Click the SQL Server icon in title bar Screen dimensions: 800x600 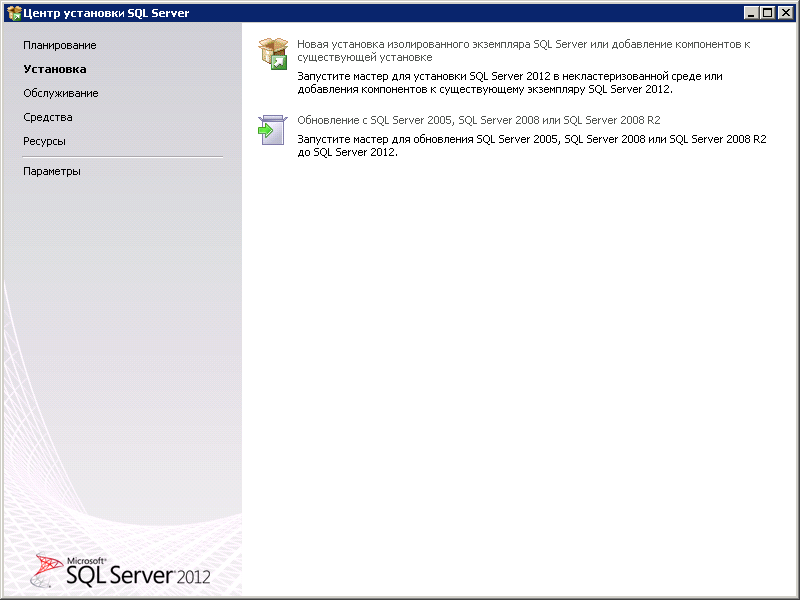click(14, 13)
